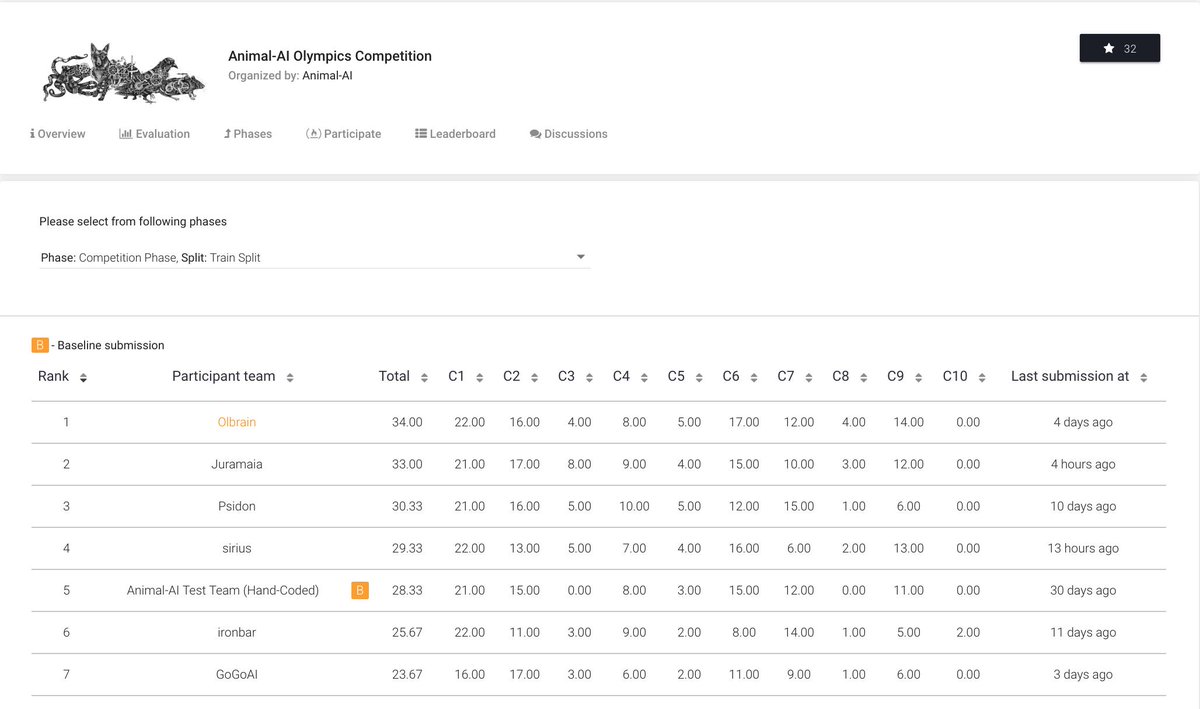
Task: Click Animal-AI Test Team (Hand-Coded) name
Action: click(223, 591)
